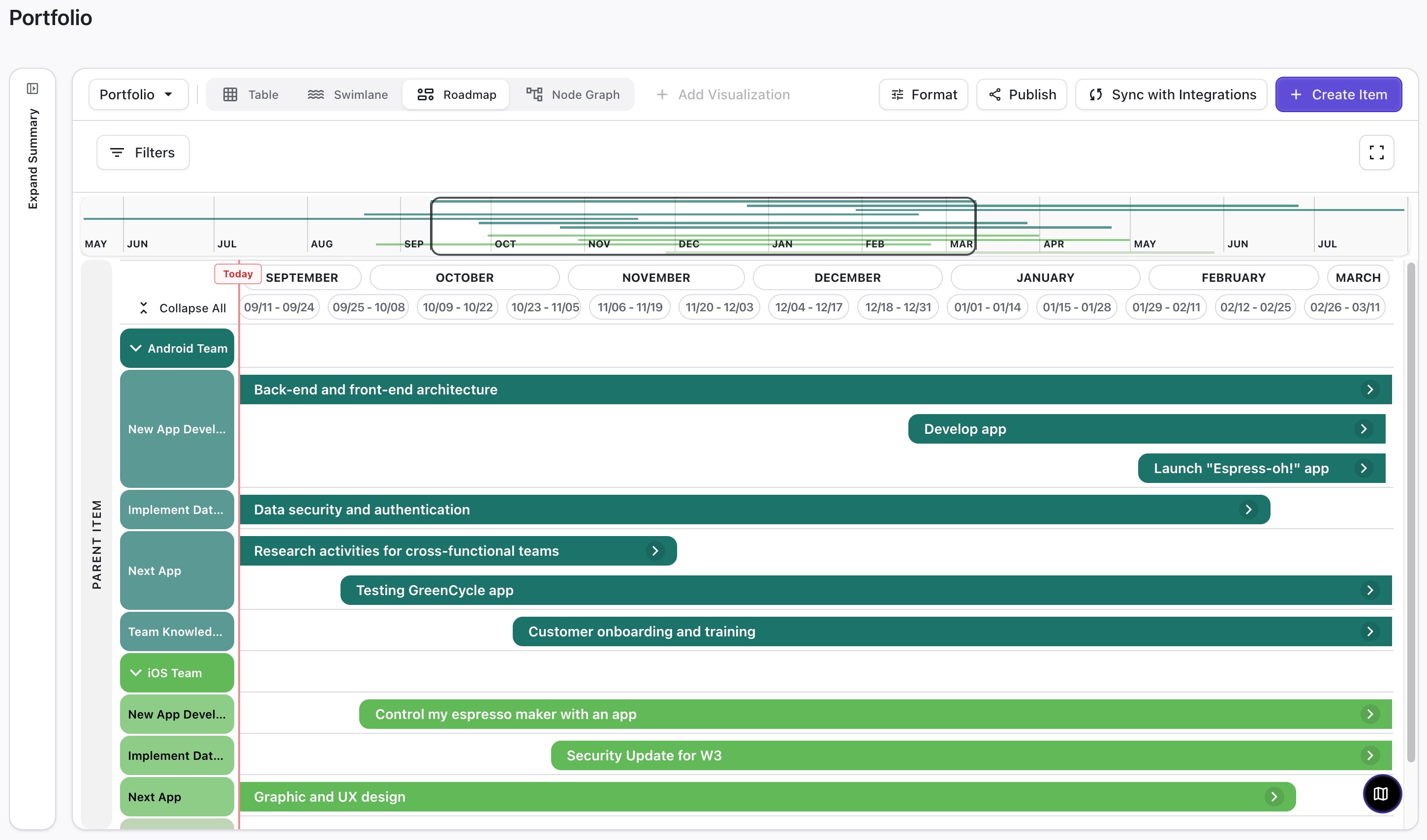The width and height of the screenshot is (1427, 840).
Task: Open the Portfolio view dropdown
Action: (x=138, y=94)
